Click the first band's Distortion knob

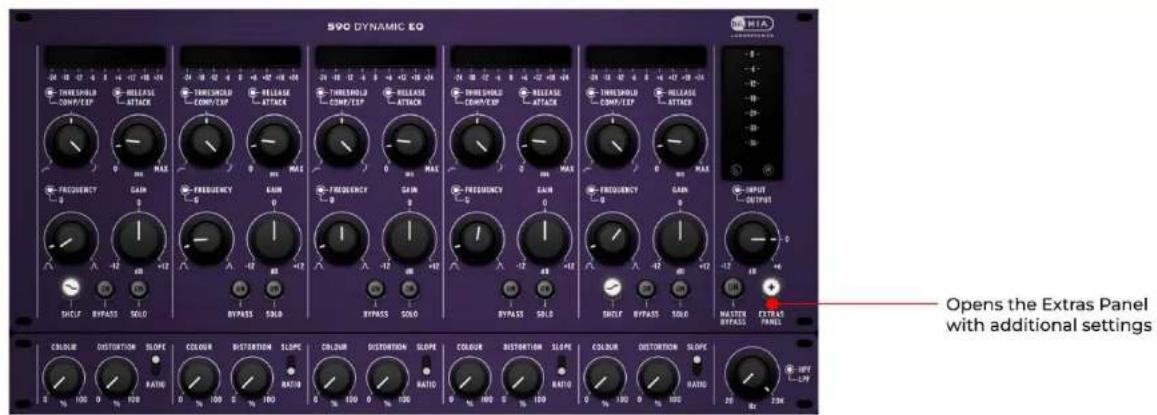116,377
